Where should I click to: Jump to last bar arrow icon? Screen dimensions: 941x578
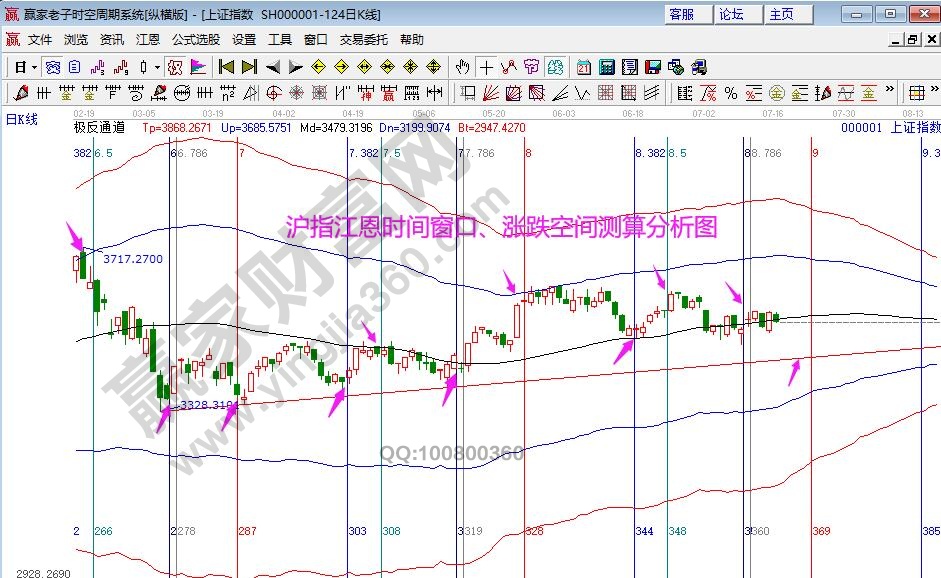249,67
